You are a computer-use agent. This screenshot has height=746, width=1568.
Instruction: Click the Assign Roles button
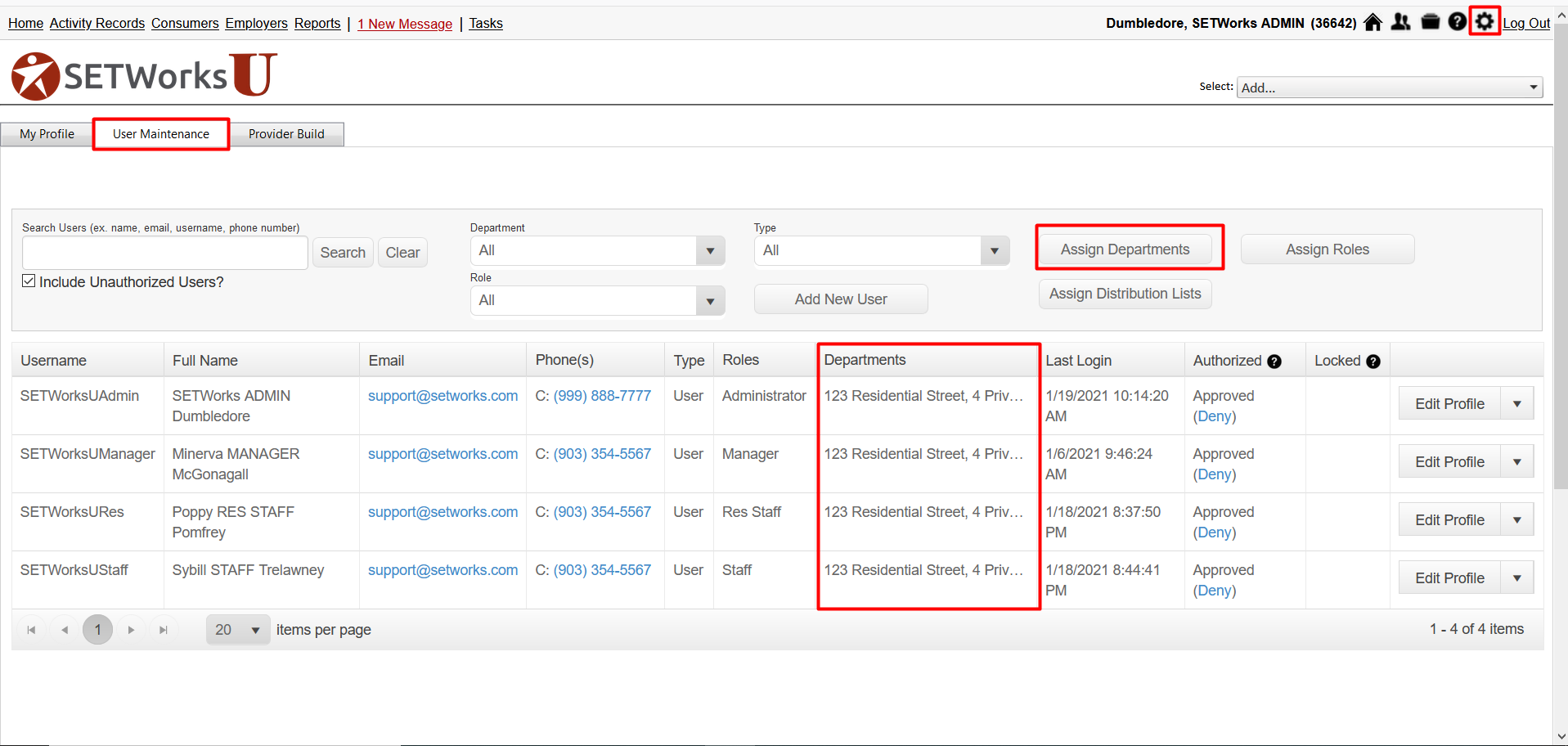pos(1328,249)
